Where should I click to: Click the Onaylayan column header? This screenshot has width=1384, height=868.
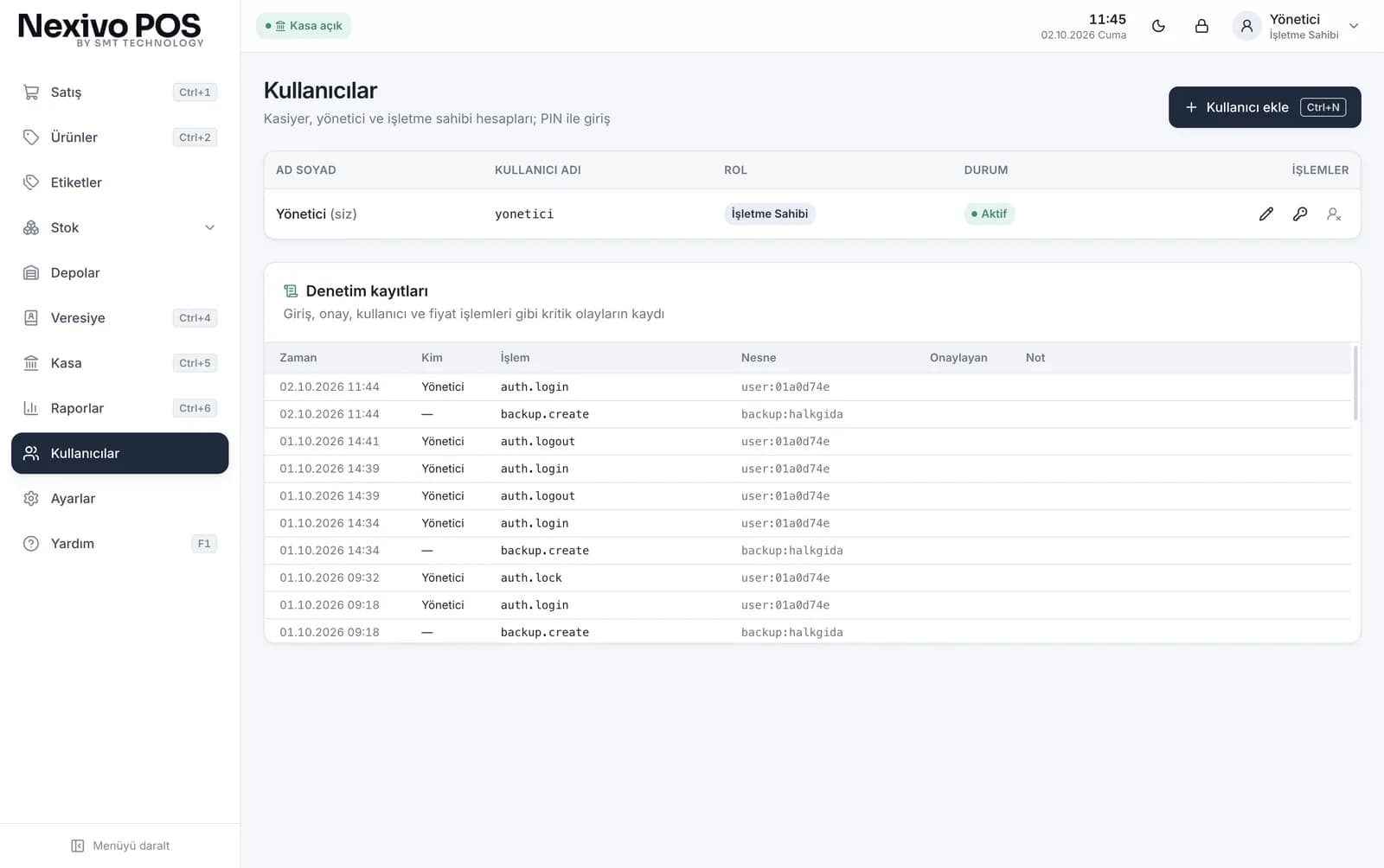point(958,357)
